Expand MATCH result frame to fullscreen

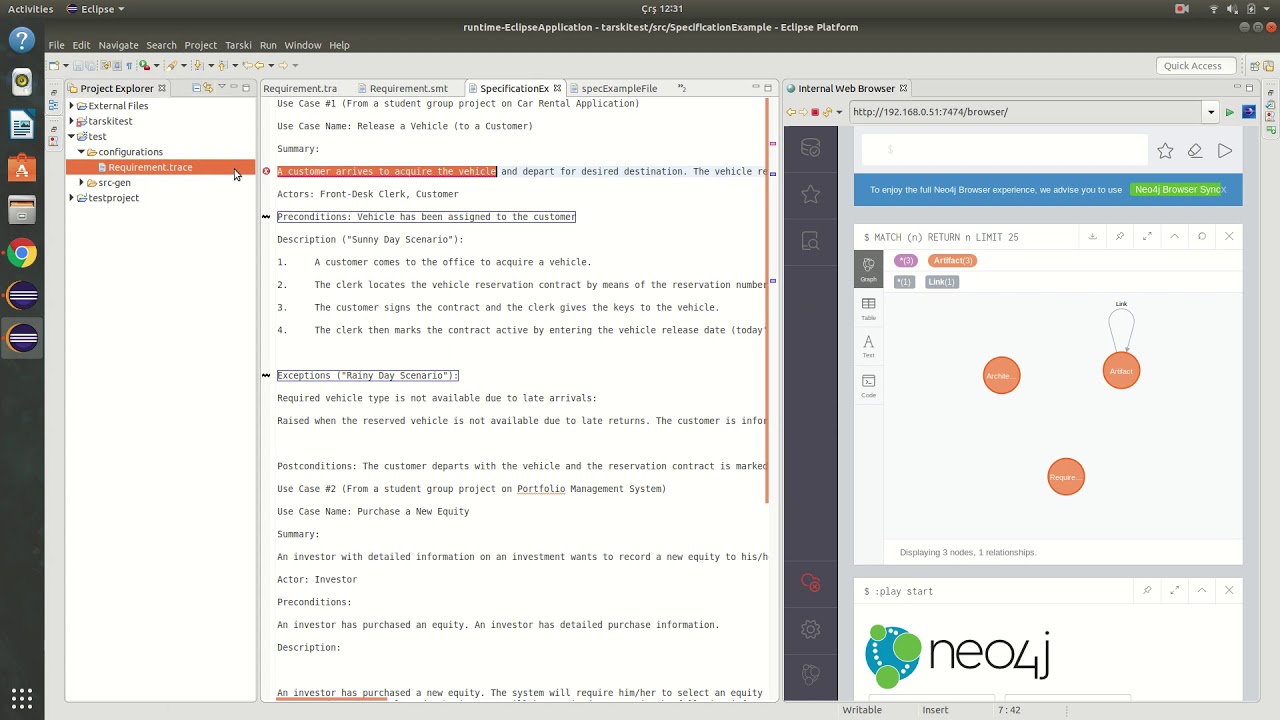pyautogui.click(x=1147, y=237)
